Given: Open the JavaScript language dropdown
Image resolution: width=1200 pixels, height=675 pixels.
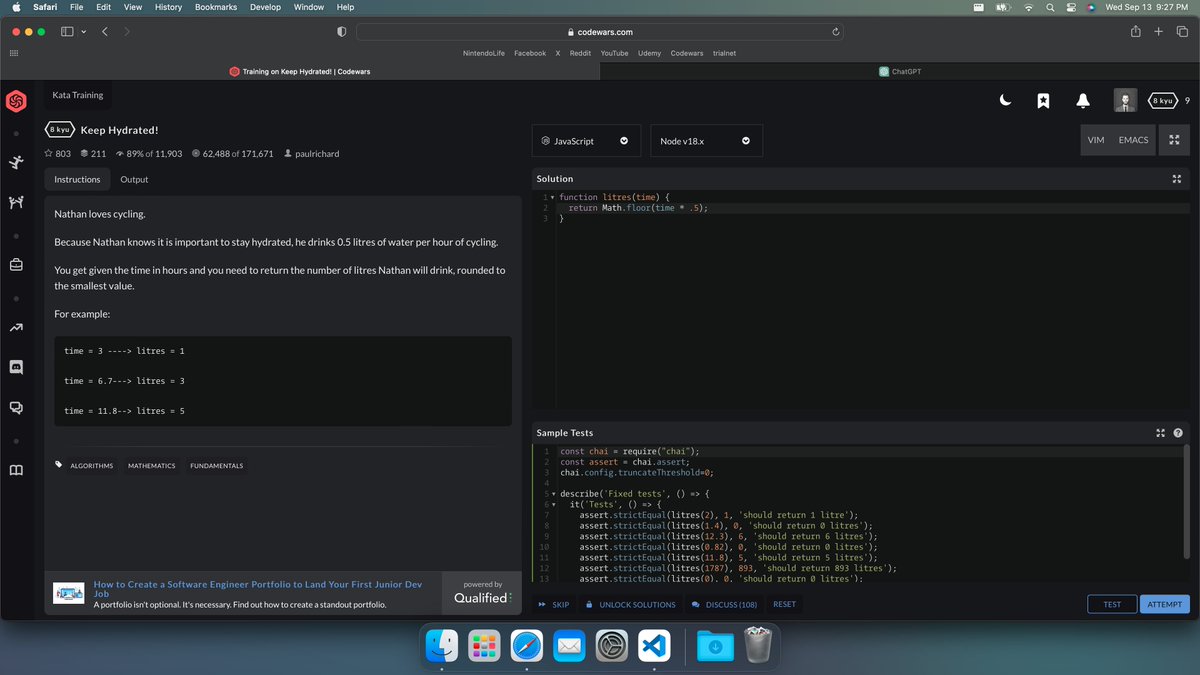Looking at the screenshot, I should click(x=585, y=141).
